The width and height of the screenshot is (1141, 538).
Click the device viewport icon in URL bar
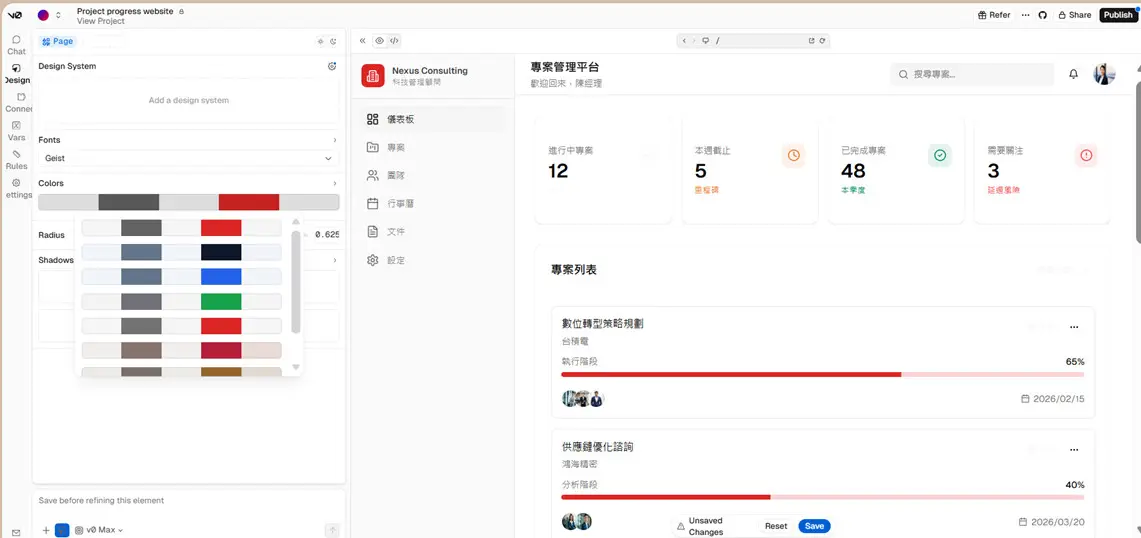tap(705, 41)
